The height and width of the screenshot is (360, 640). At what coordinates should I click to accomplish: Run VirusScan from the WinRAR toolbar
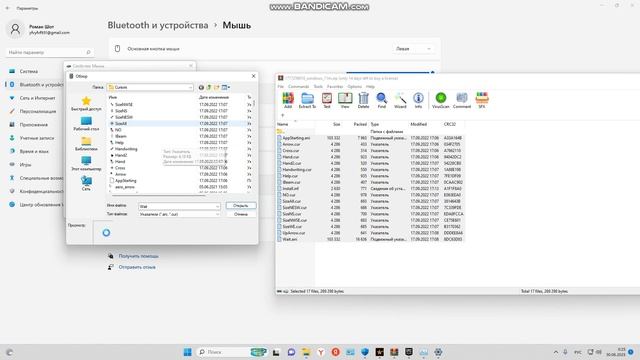(440, 100)
